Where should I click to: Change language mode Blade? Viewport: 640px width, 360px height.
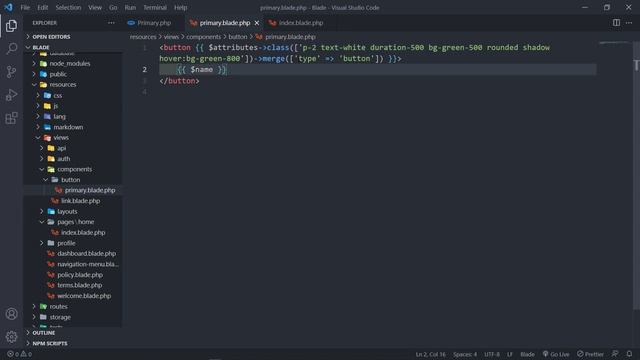click(527, 354)
